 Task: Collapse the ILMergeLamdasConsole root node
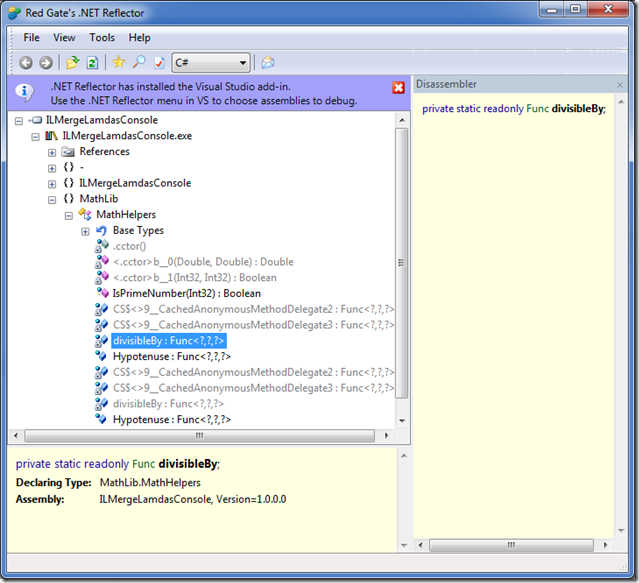tap(19, 121)
